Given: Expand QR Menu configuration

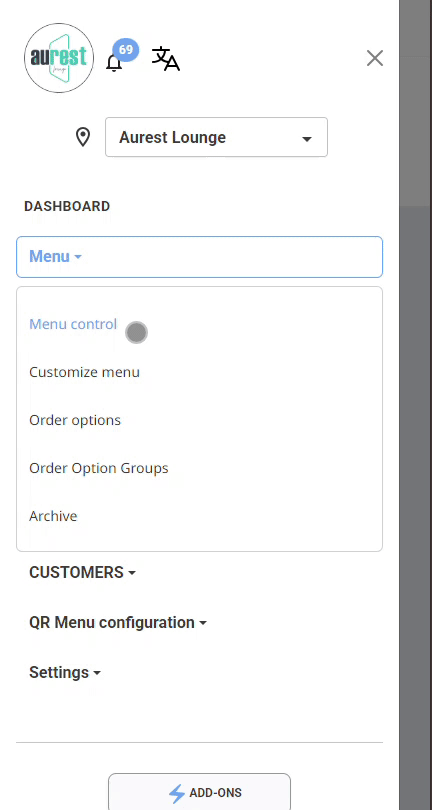Looking at the screenshot, I should coord(118,622).
